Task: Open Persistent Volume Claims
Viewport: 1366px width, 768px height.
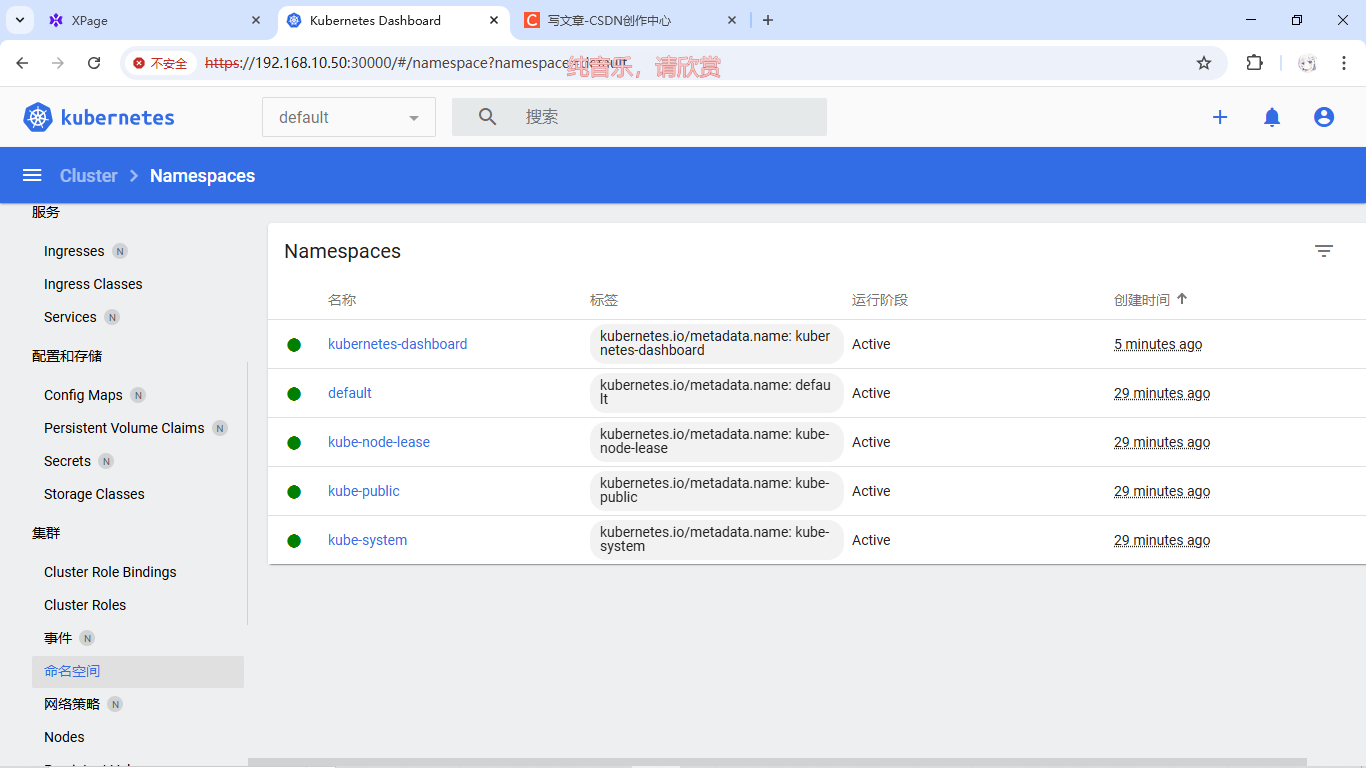Action: (x=124, y=428)
